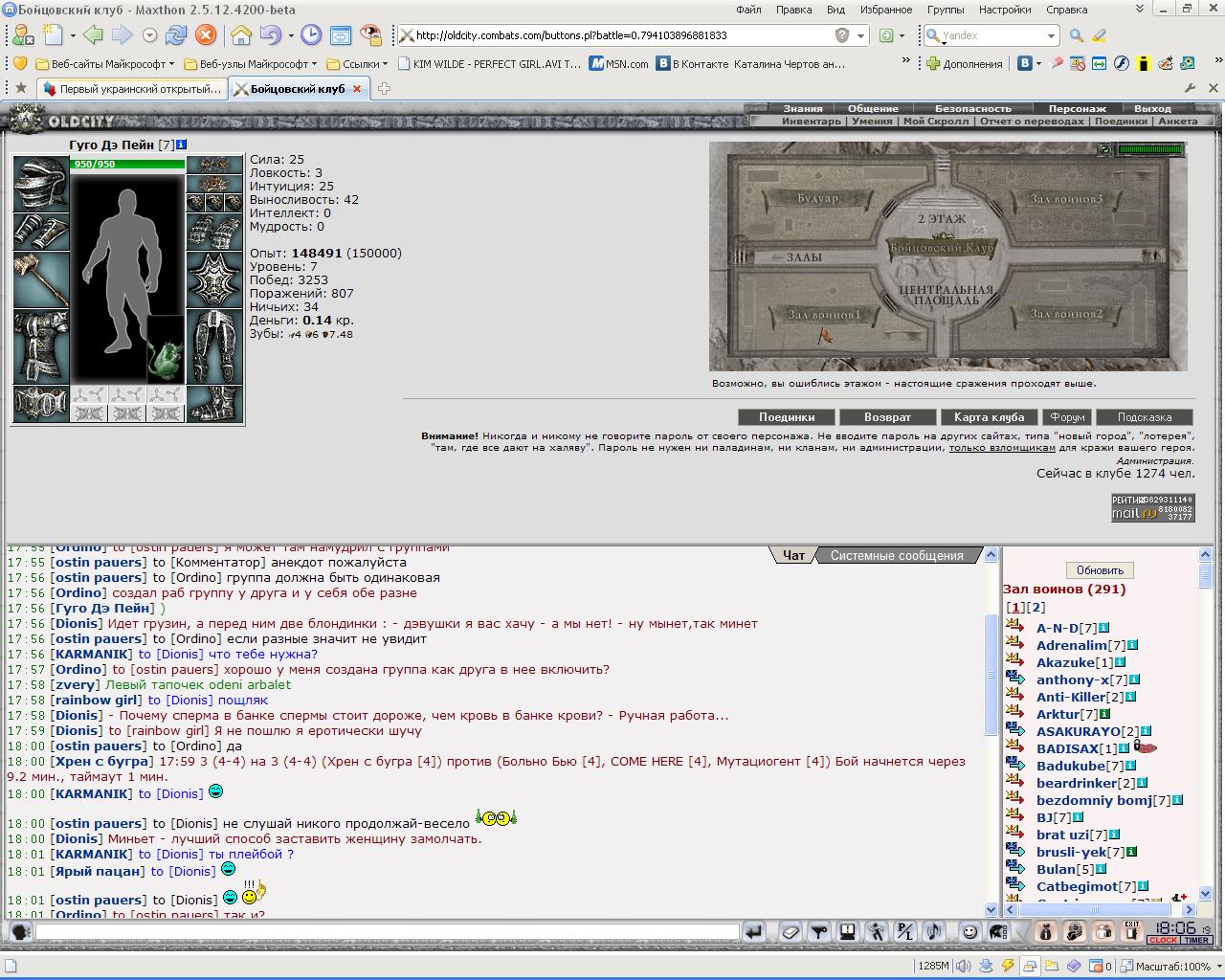
Task: Click the gauntlets equipment slot
Action: 214,232
